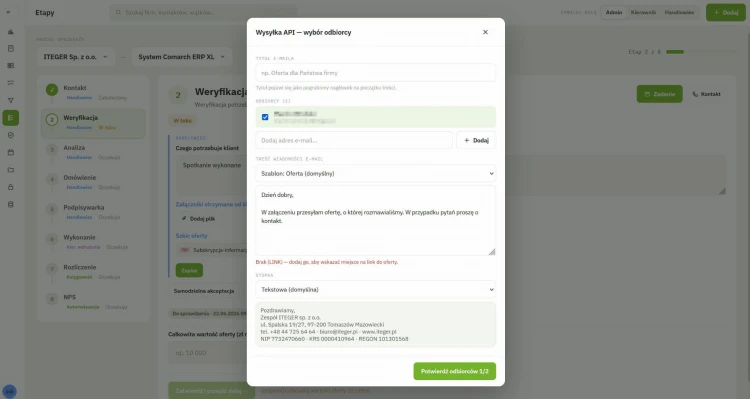Viewport: 750px width, 399px height.
Task: Select the Analiza stage
Action: click(x=93, y=152)
